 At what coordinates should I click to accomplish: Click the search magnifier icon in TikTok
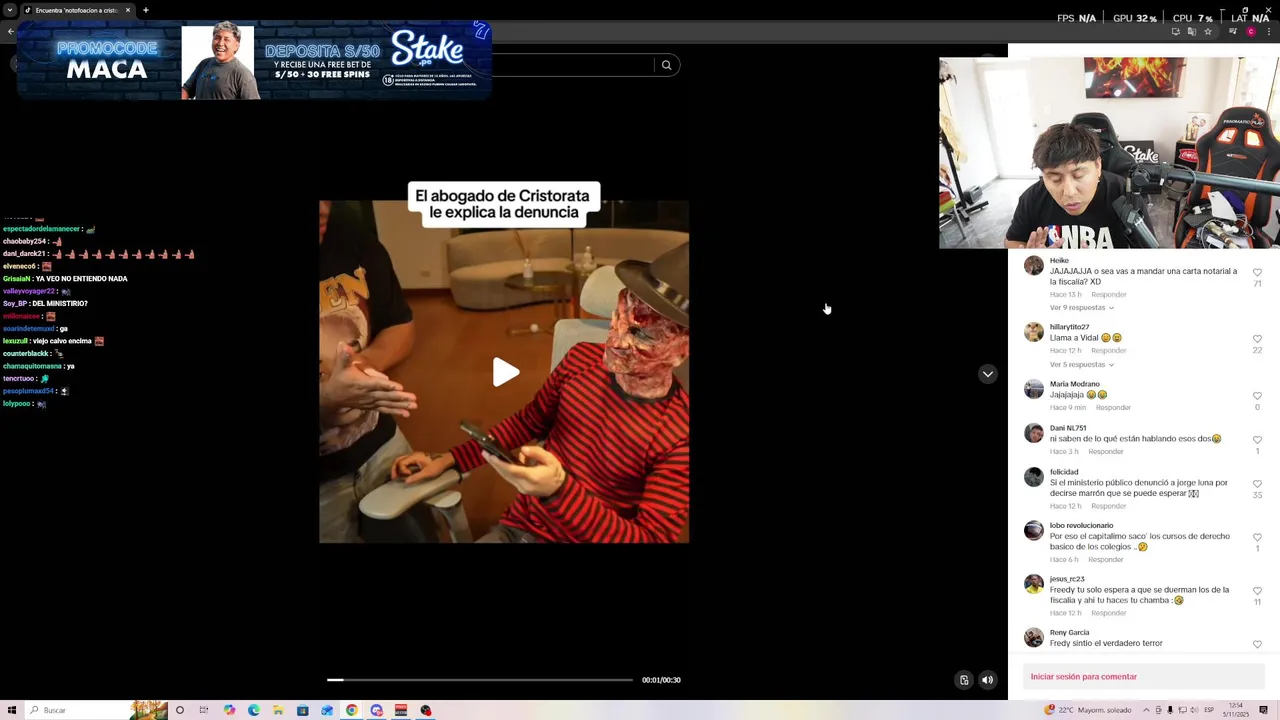coord(667,65)
